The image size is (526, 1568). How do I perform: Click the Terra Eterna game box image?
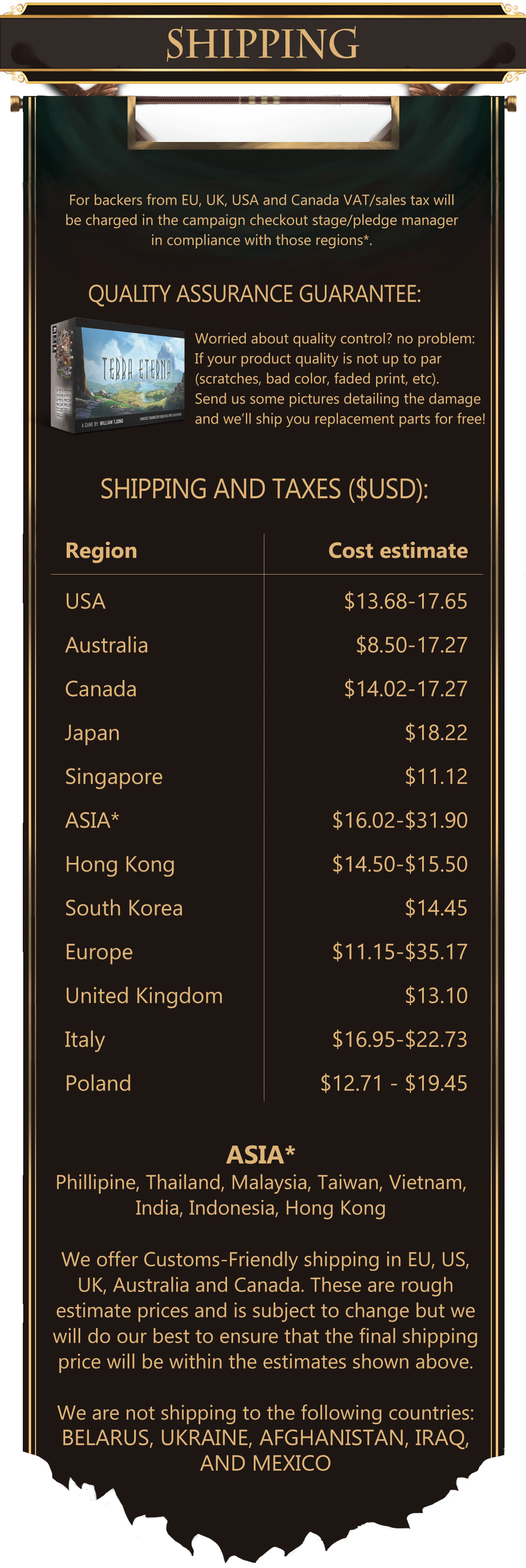[117, 375]
